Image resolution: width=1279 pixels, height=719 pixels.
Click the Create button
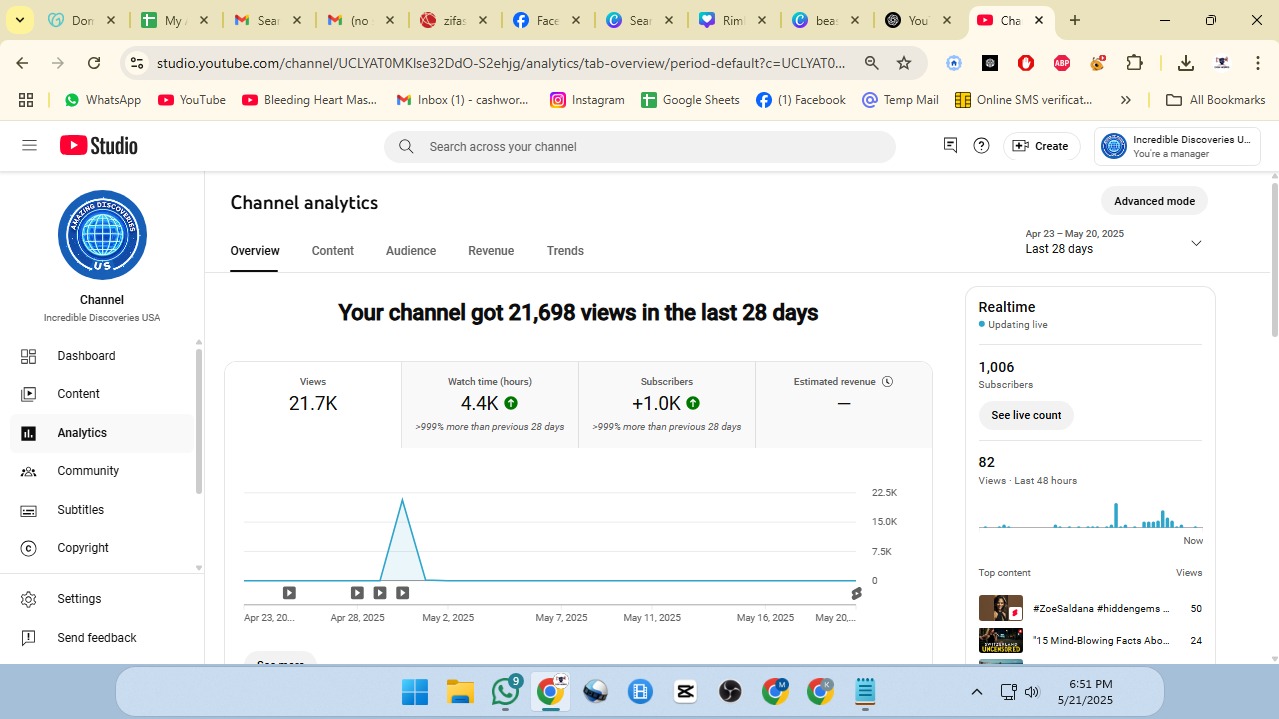(x=1041, y=146)
